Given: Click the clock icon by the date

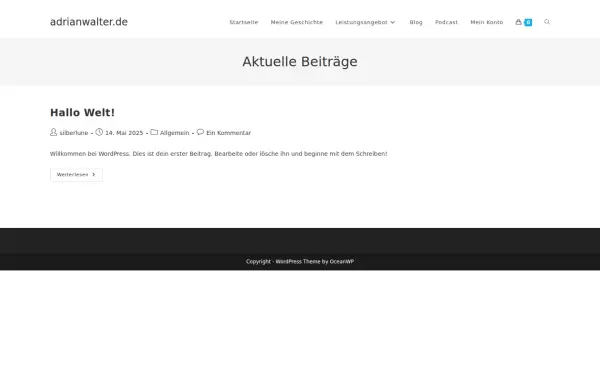Looking at the screenshot, I should tap(99, 132).
